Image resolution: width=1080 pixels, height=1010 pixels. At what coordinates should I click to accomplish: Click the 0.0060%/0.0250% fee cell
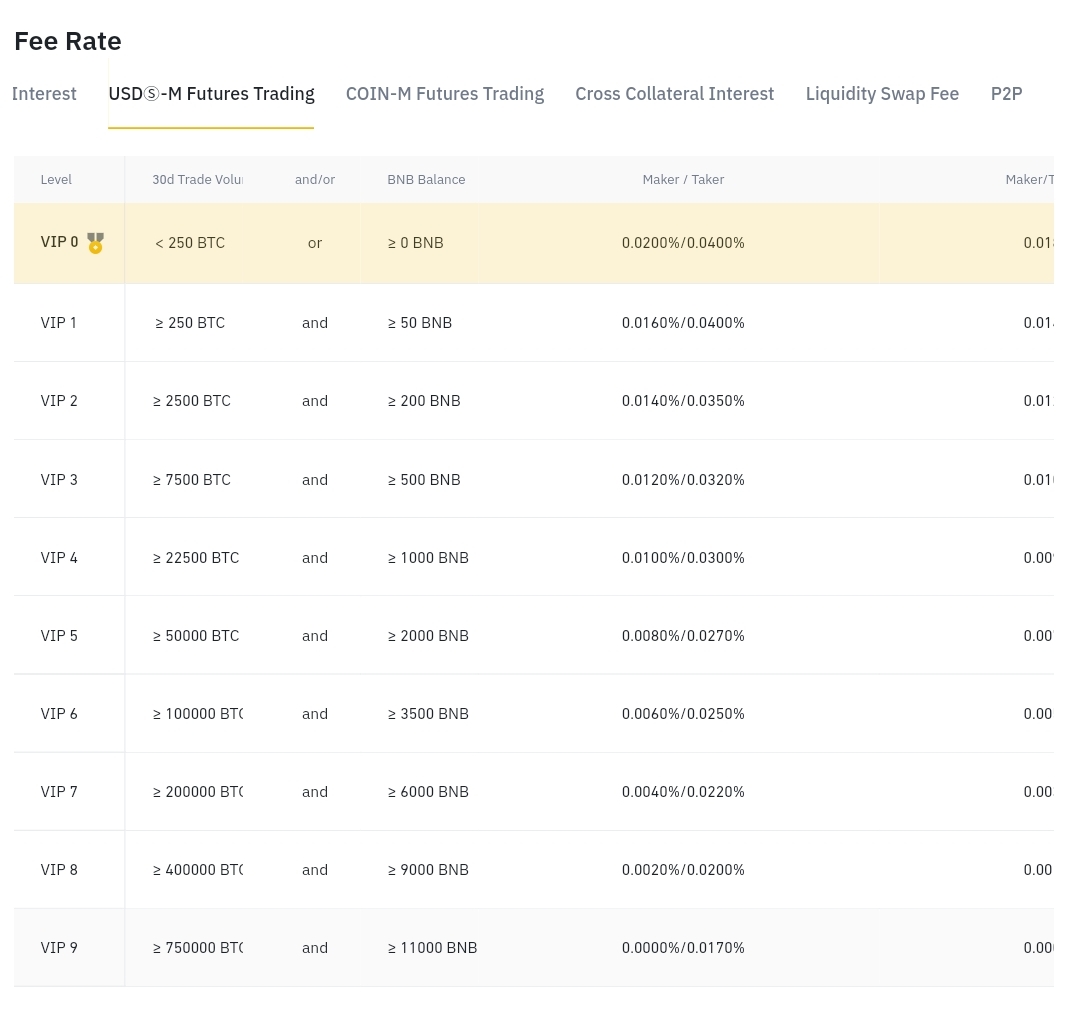[683, 714]
